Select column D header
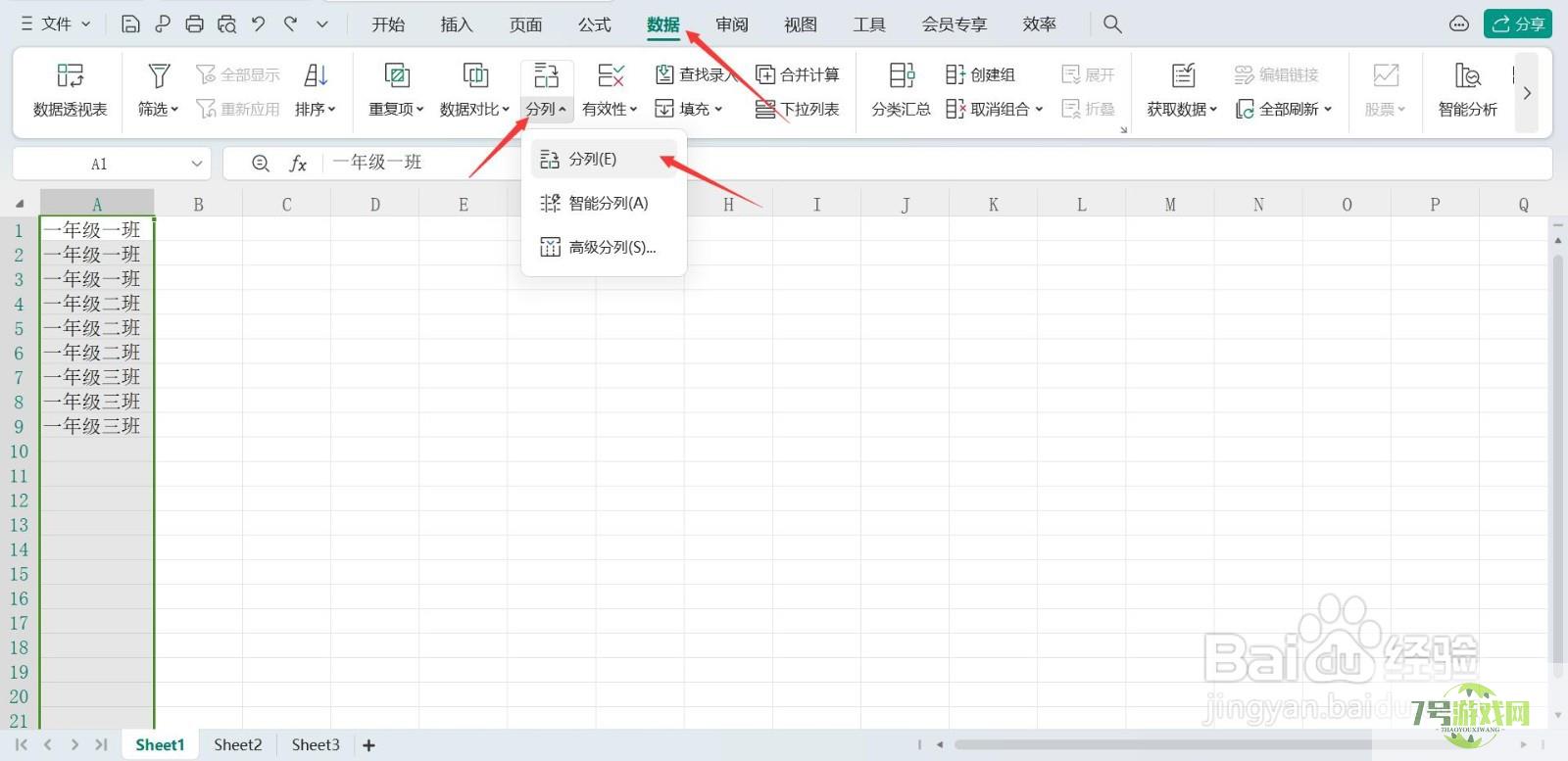 click(x=375, y=204)
